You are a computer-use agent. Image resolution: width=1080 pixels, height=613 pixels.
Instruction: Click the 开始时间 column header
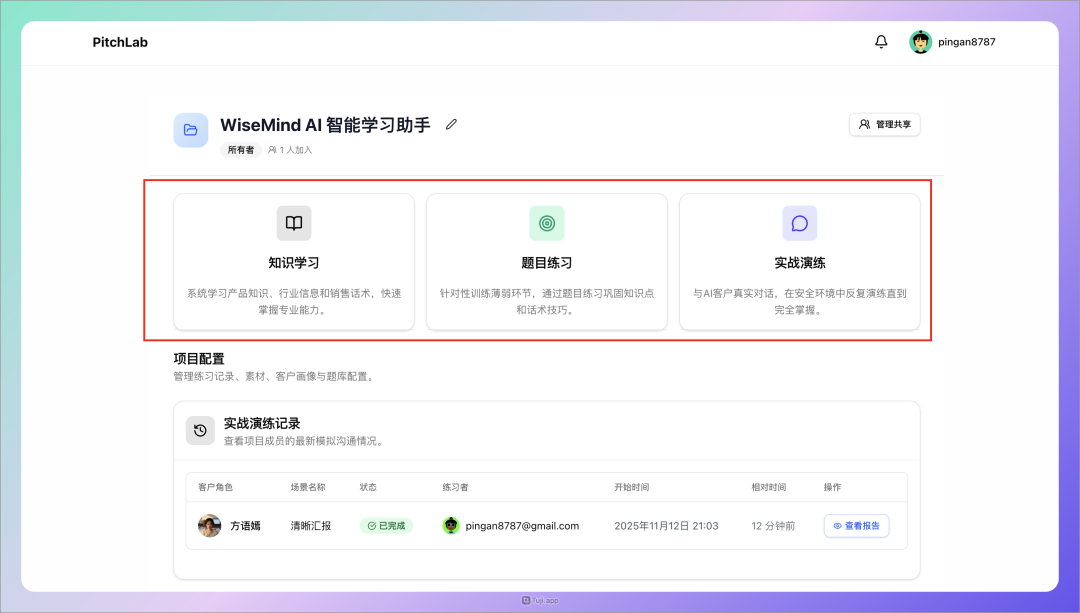coord(631,487)
